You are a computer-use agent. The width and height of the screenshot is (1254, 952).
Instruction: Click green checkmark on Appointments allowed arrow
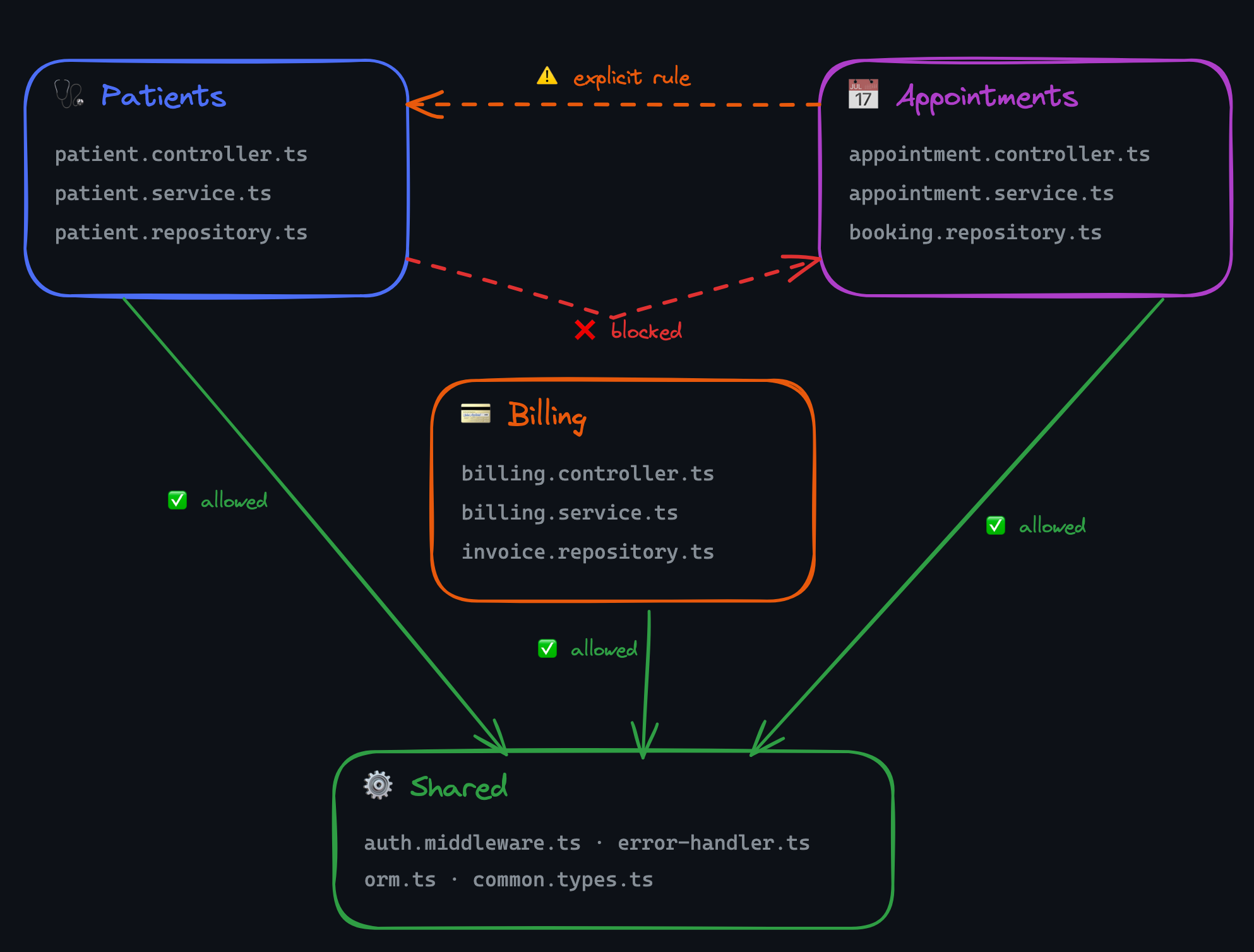pos(996,525)
